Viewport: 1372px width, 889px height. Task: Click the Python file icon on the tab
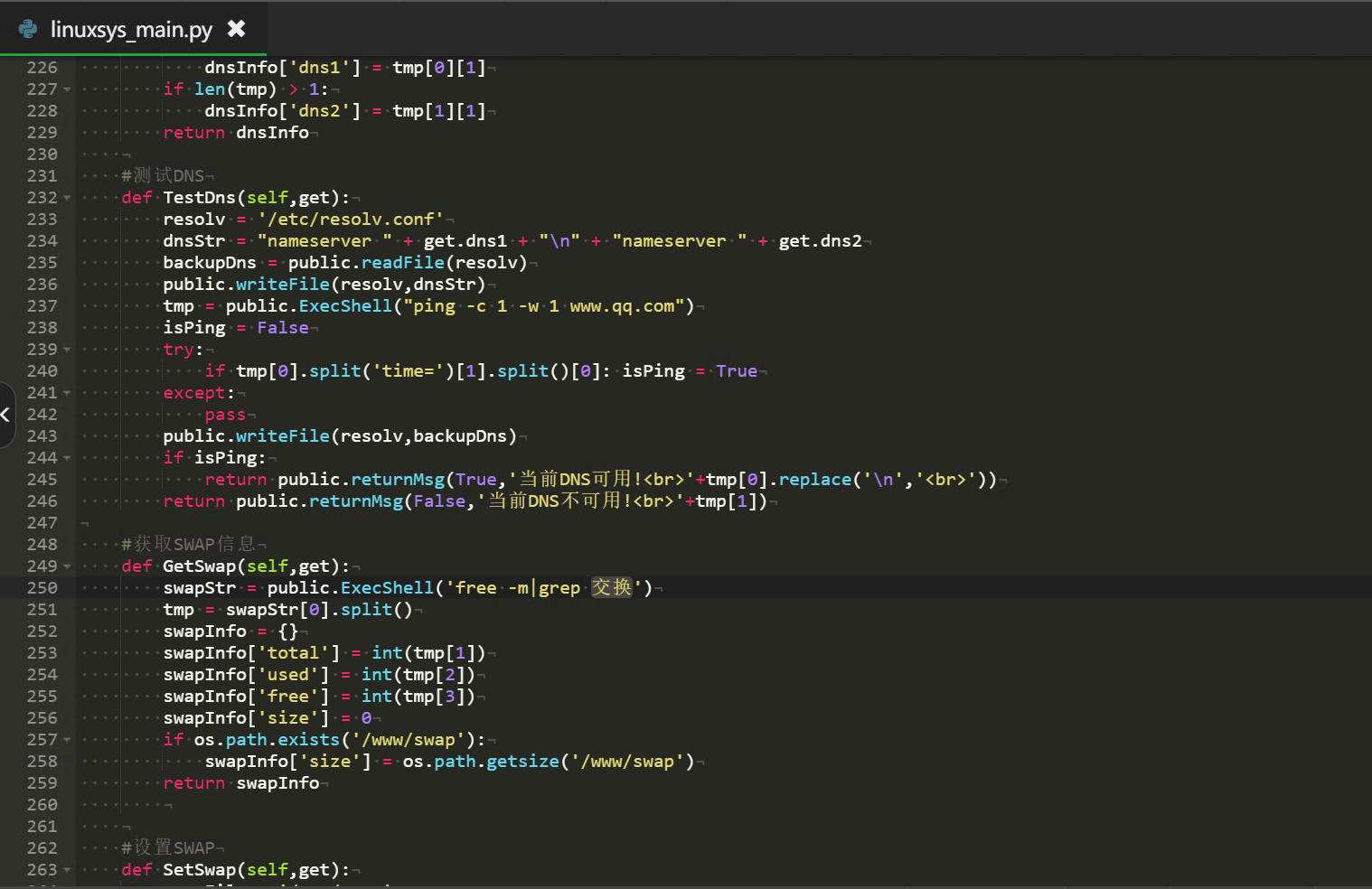point(28,29)
